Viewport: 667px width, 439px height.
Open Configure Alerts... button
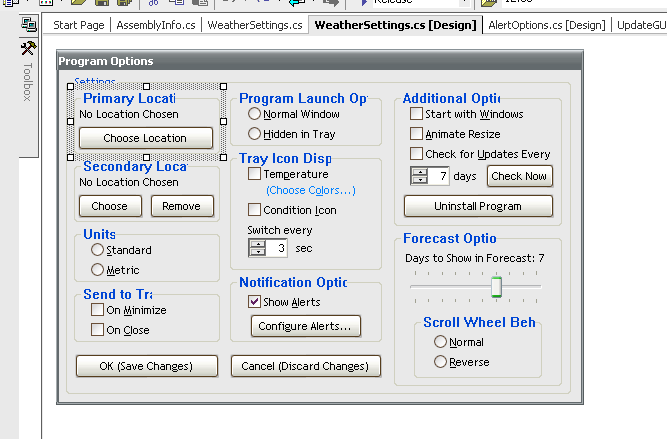tap(305, 326)
